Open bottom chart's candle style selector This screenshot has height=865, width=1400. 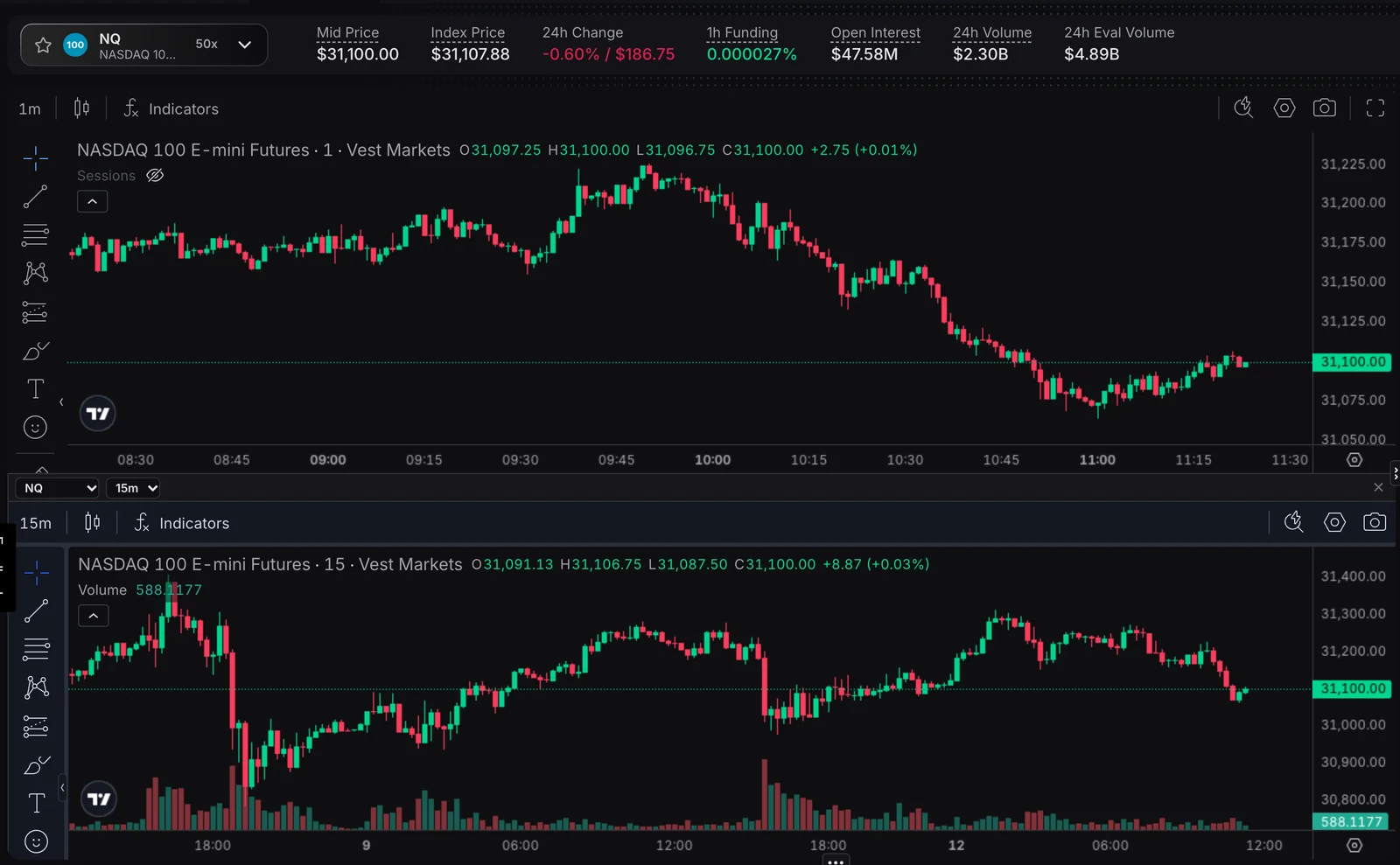[92, 523]
